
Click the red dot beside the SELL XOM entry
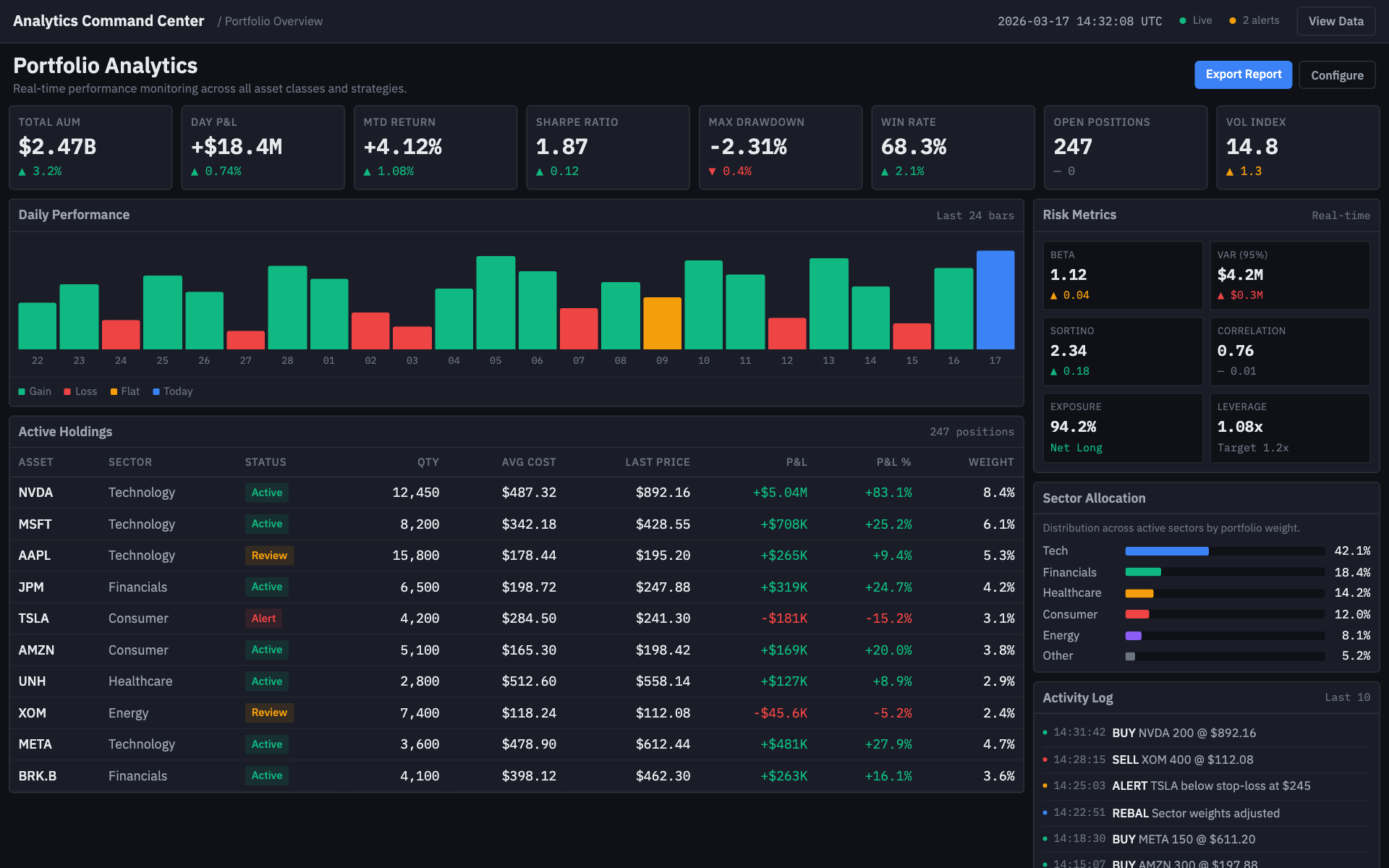[x=1045, y=759]
